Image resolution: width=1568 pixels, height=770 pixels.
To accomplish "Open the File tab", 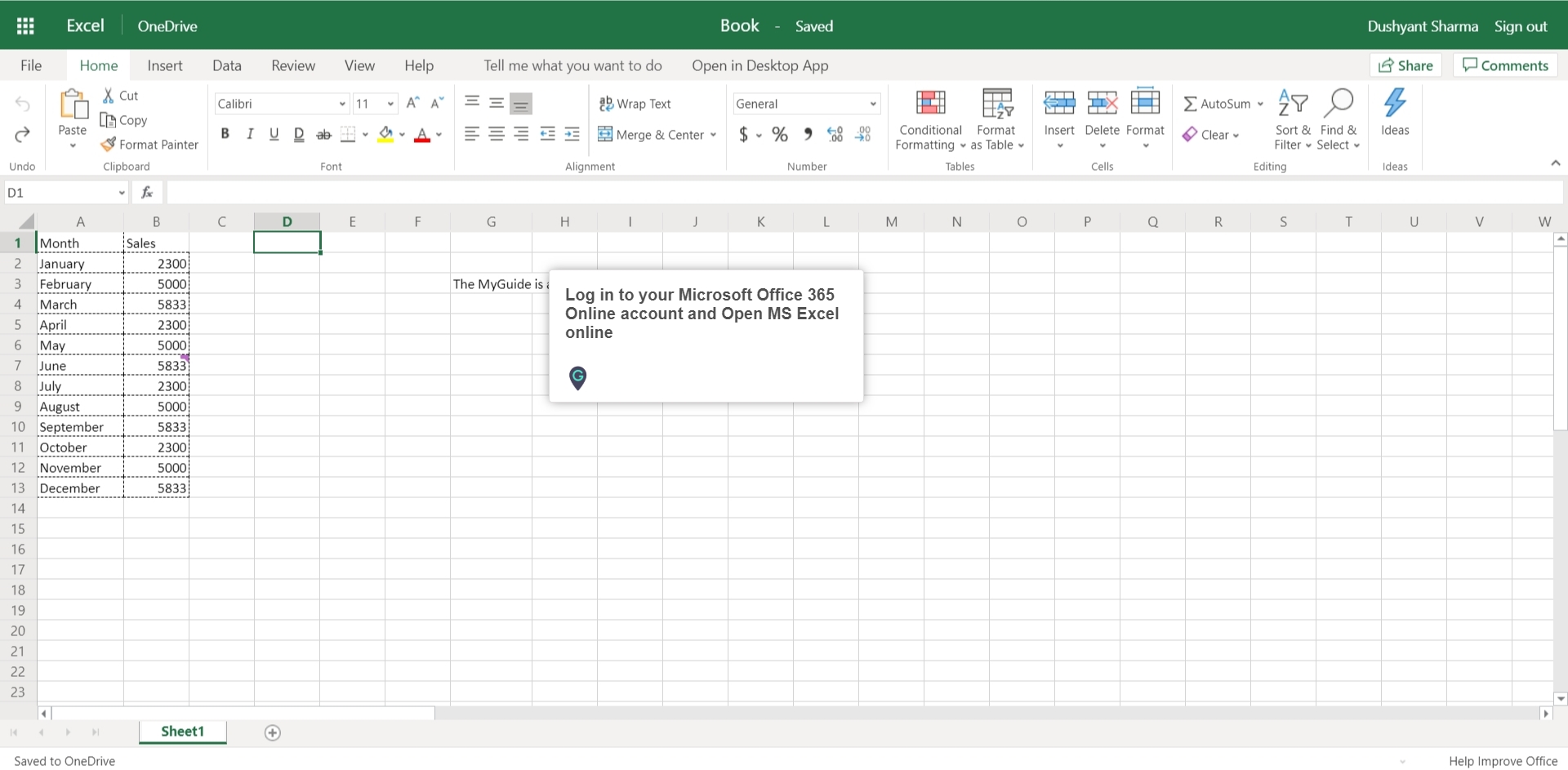I will [31, 65].
